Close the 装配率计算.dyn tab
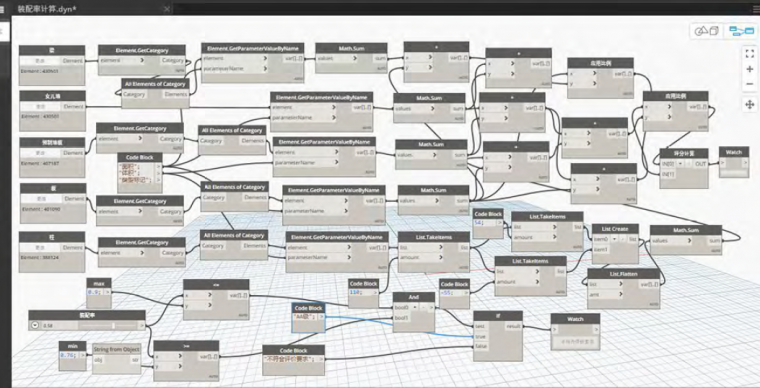The height and width of the screenshot is (388, 760). pyautogui.click(x=167, y=9)
